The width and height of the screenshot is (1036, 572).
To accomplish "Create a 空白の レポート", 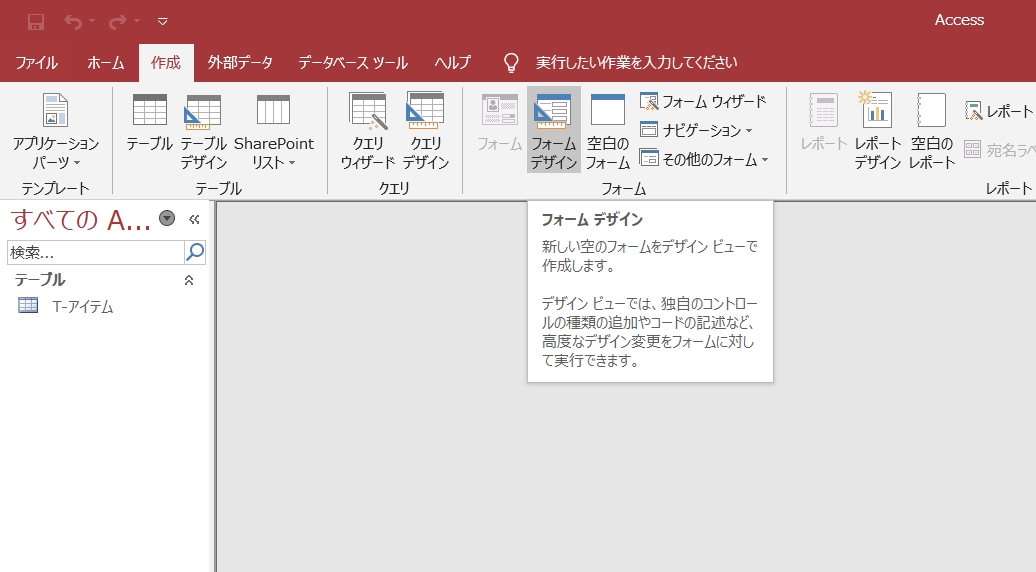I will [932, 131].
